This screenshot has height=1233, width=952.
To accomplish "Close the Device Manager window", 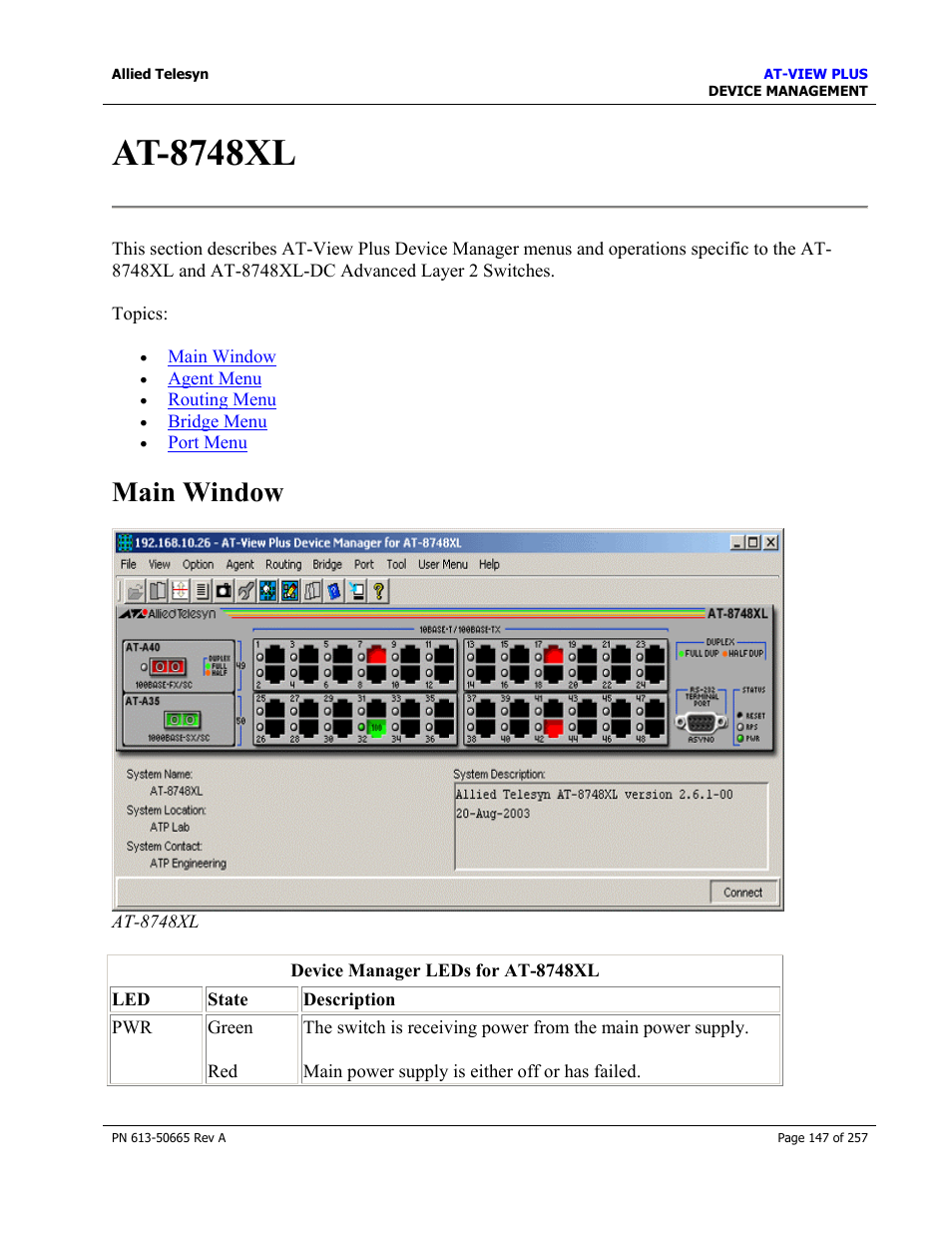I will pyautogui.click(x=770, y=542).
